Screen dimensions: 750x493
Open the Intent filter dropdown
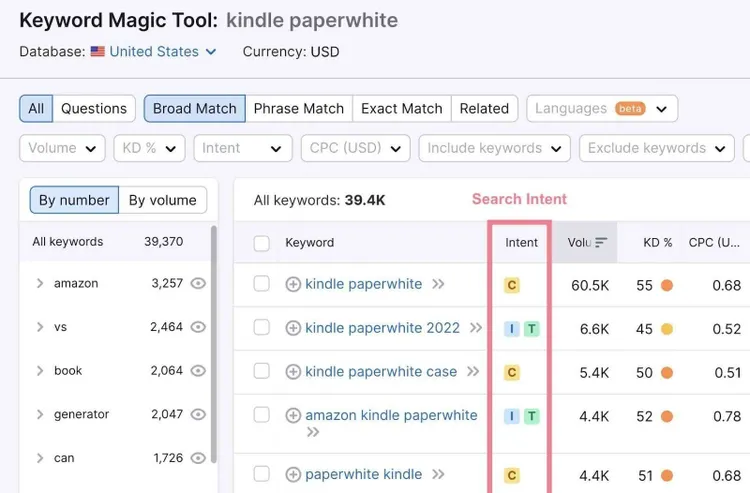coord(243,148)
